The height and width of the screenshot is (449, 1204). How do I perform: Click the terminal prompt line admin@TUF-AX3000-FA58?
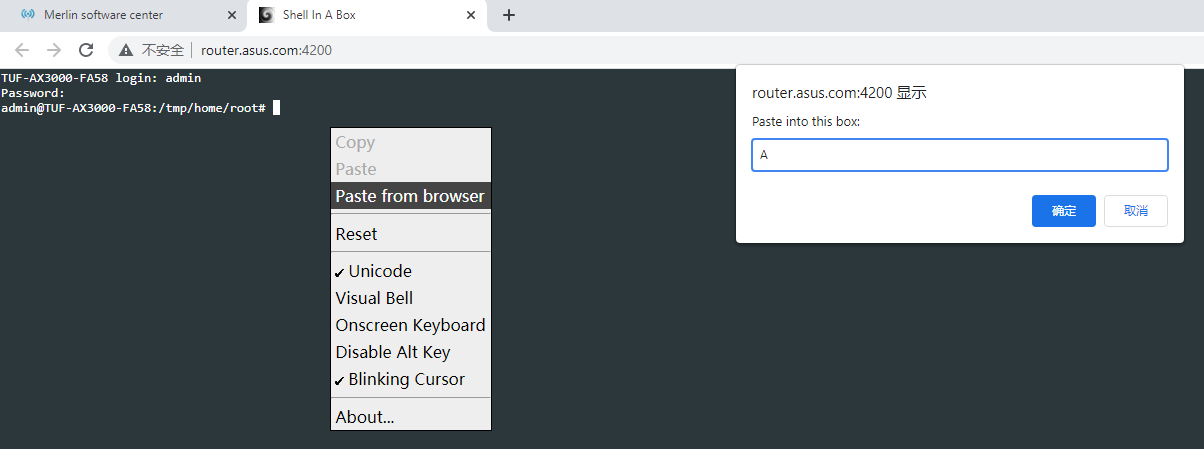tap(133, 107)
